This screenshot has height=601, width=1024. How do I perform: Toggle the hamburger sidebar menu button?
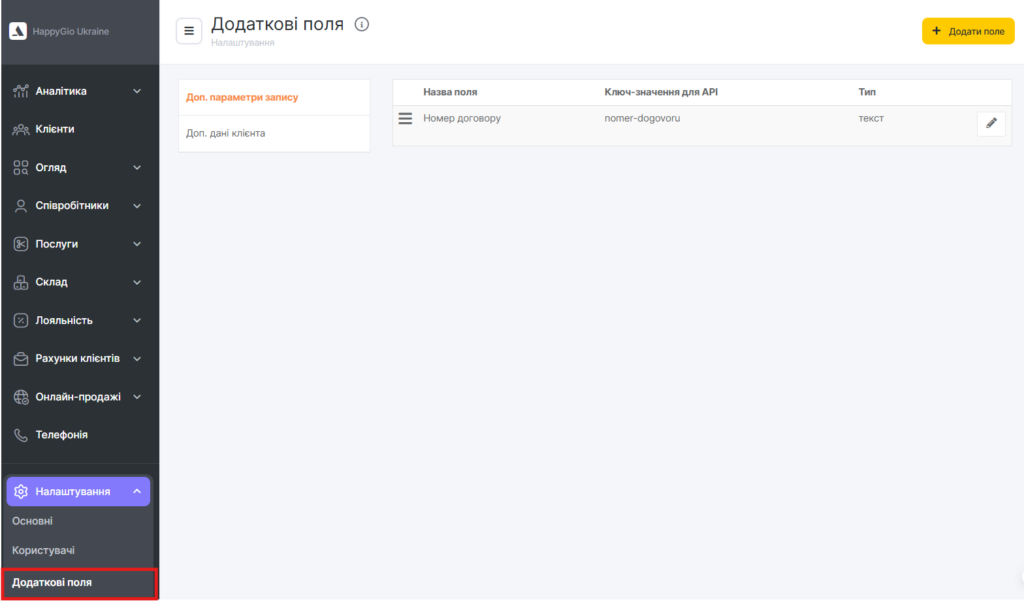point(189,31)
